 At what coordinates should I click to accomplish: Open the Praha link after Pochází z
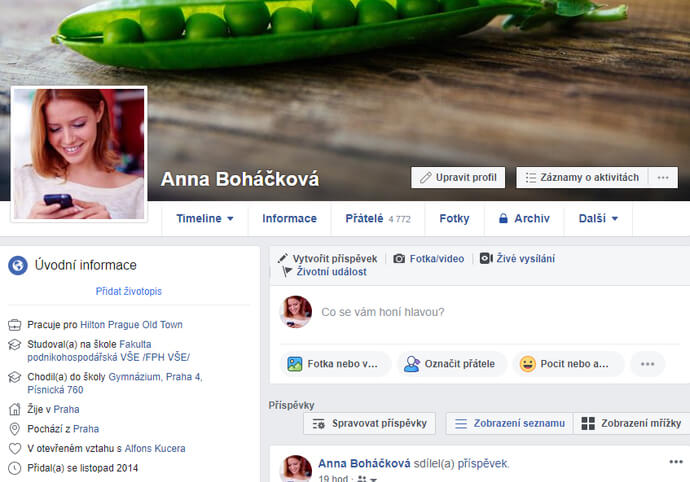point(86,429)
